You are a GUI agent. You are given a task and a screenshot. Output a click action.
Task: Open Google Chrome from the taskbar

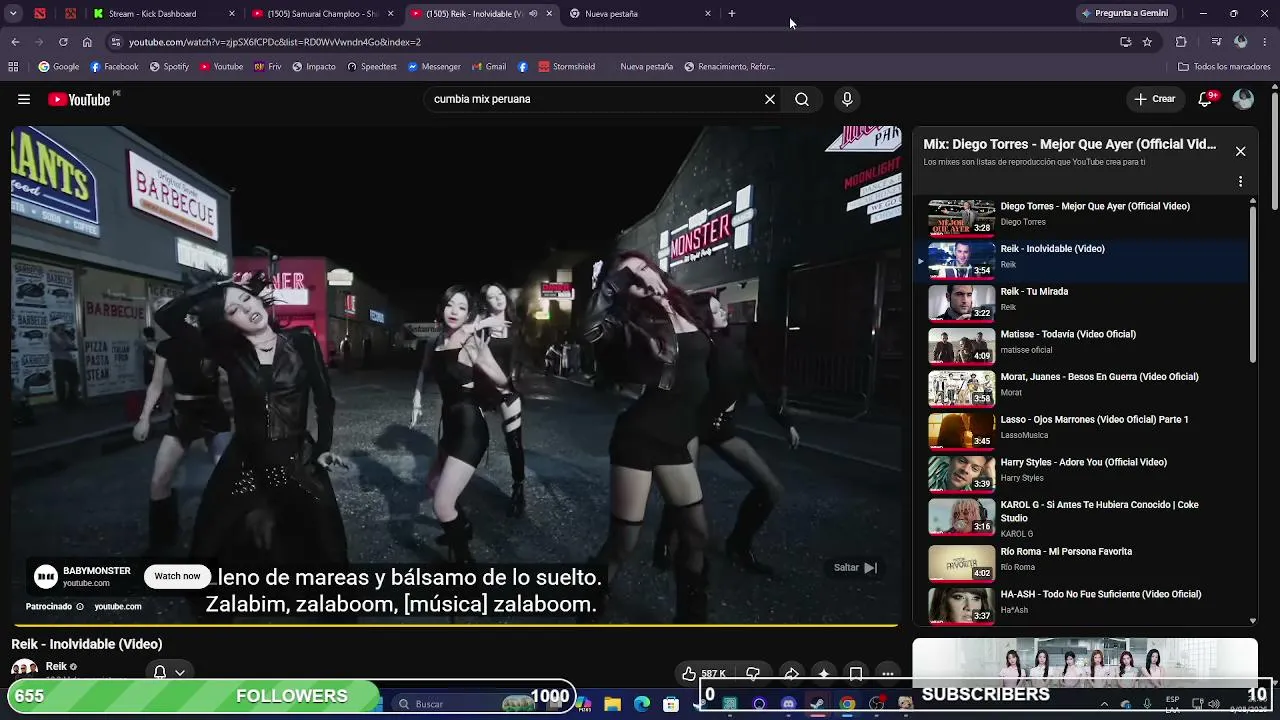tap(847, 704)
